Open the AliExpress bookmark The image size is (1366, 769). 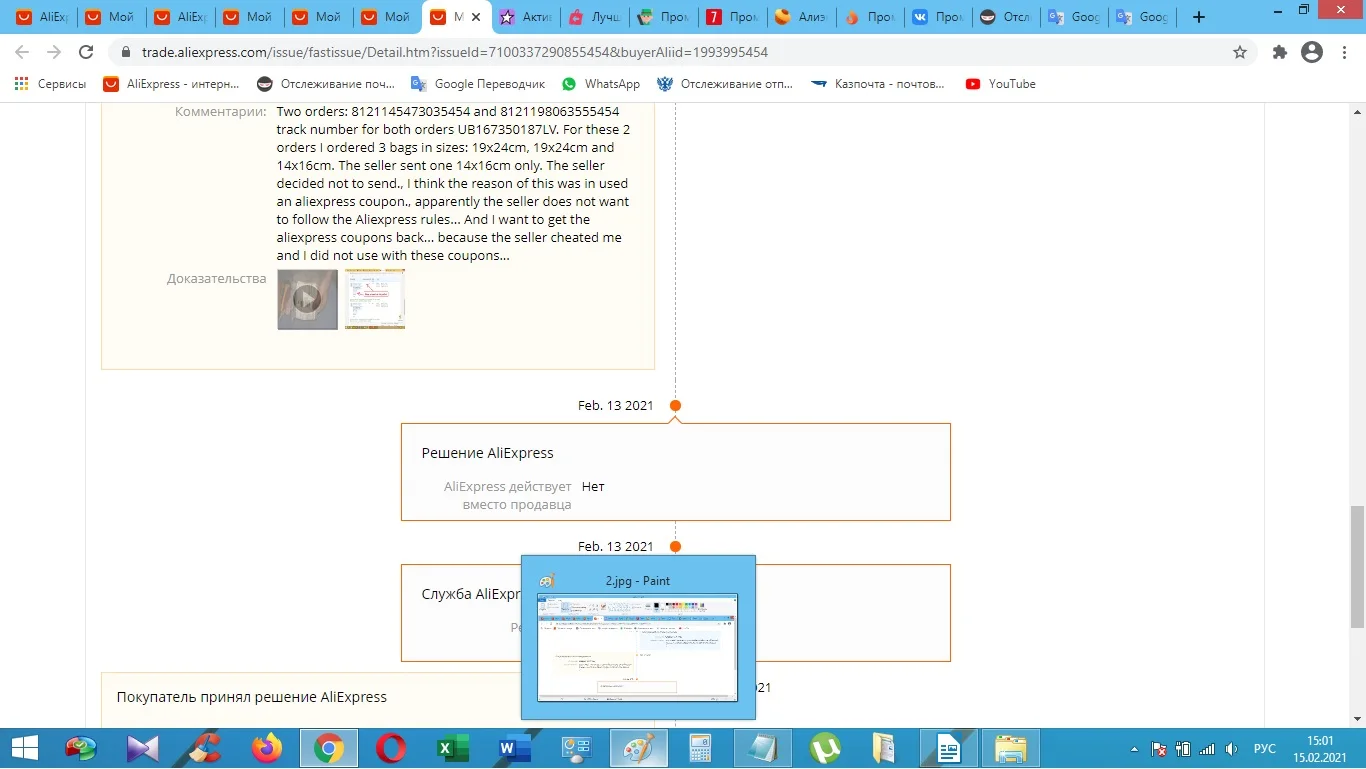point(172,84)
